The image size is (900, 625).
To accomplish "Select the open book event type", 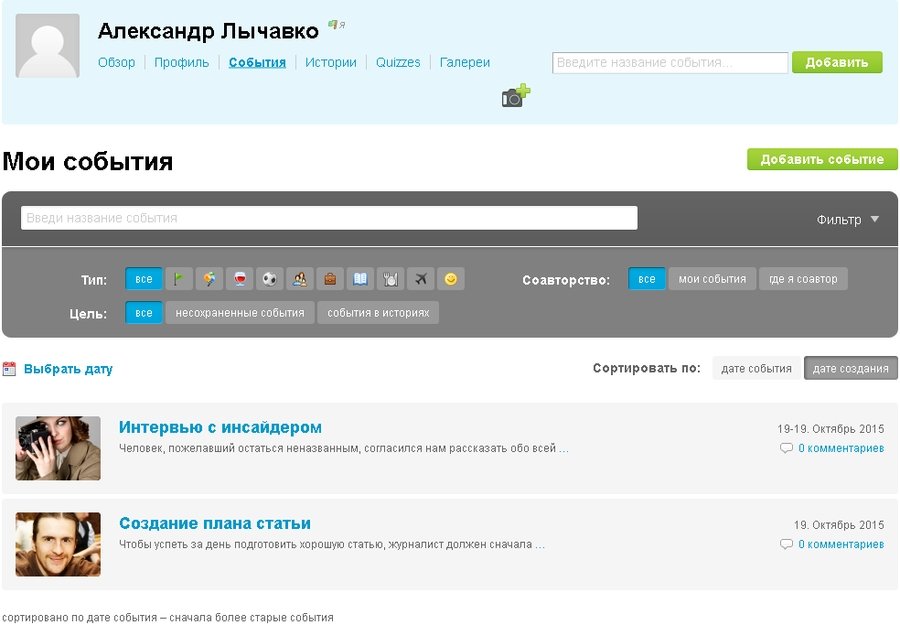I will (x=360, y=279).
